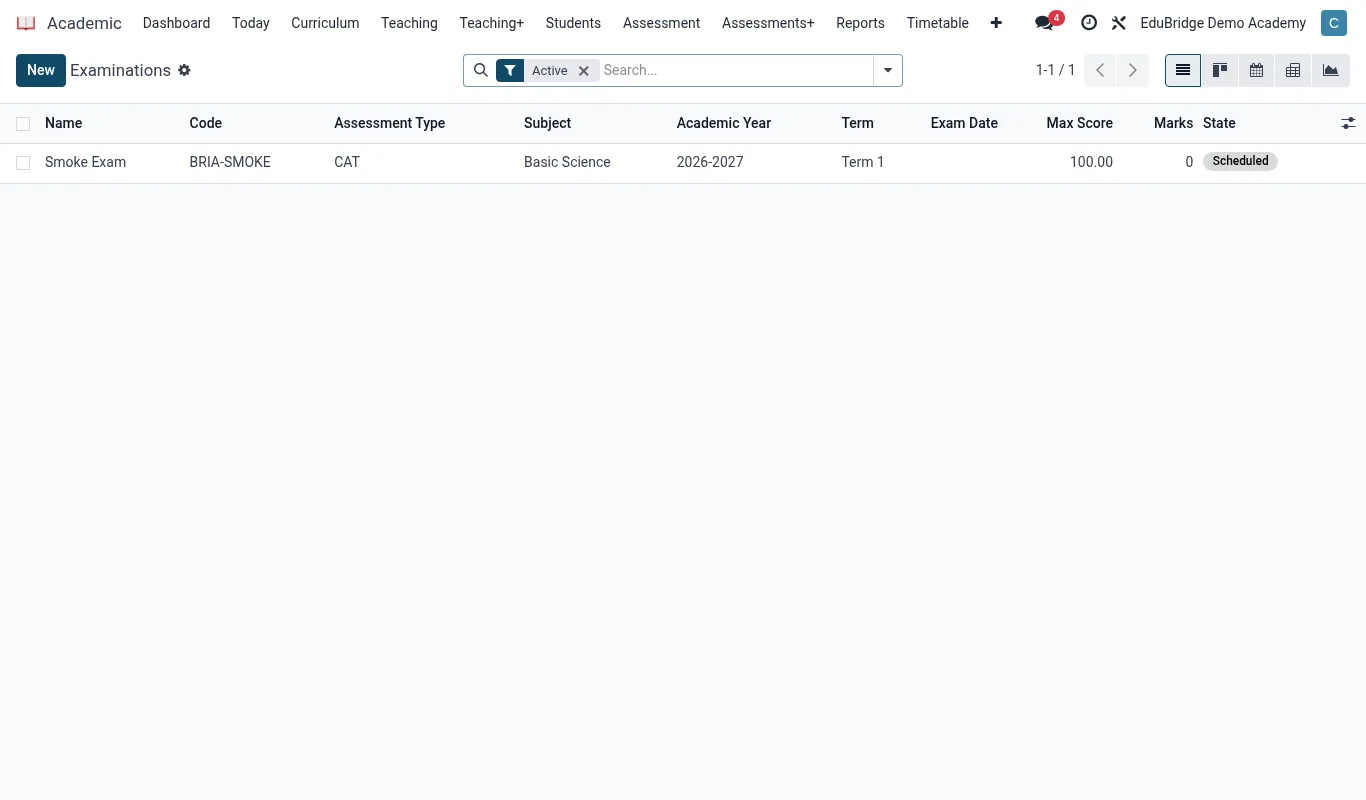1366x800 pixels.
Task: Open the Today menu
Action: [251, 23]
